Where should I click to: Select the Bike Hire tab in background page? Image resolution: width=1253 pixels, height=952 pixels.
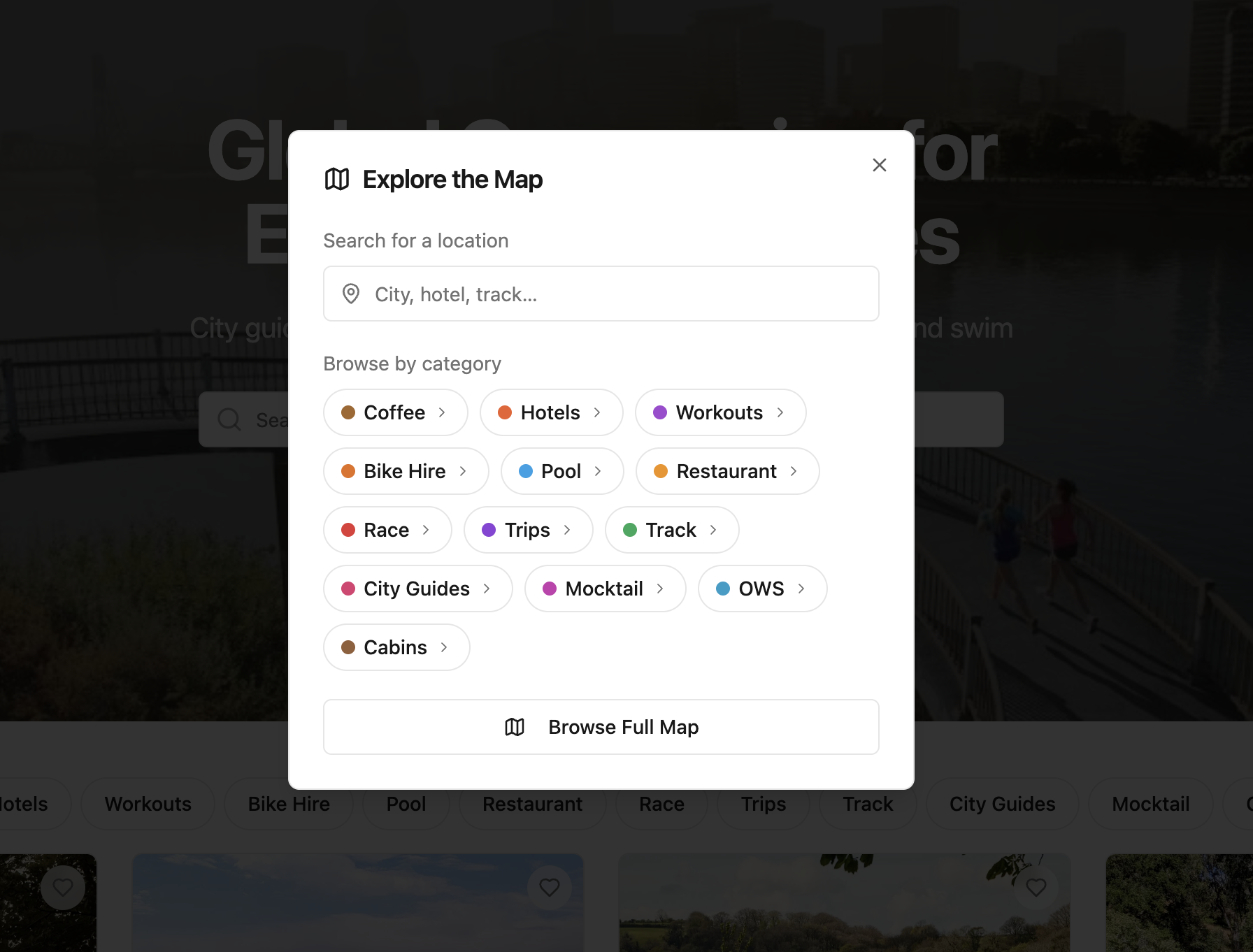[289, 804]
